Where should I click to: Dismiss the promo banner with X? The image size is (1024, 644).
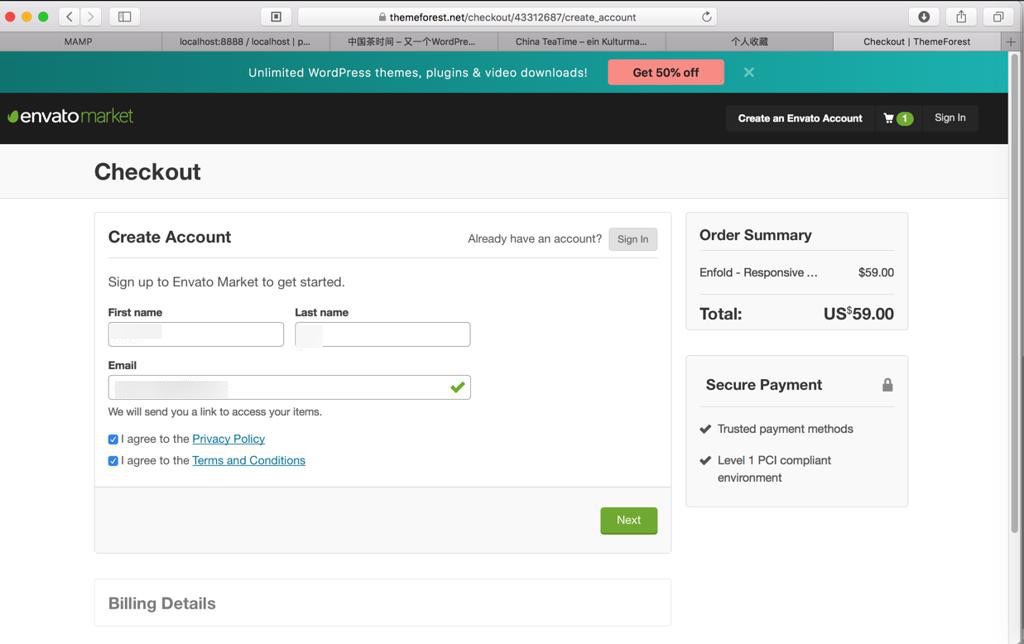(x=749, y=72)
